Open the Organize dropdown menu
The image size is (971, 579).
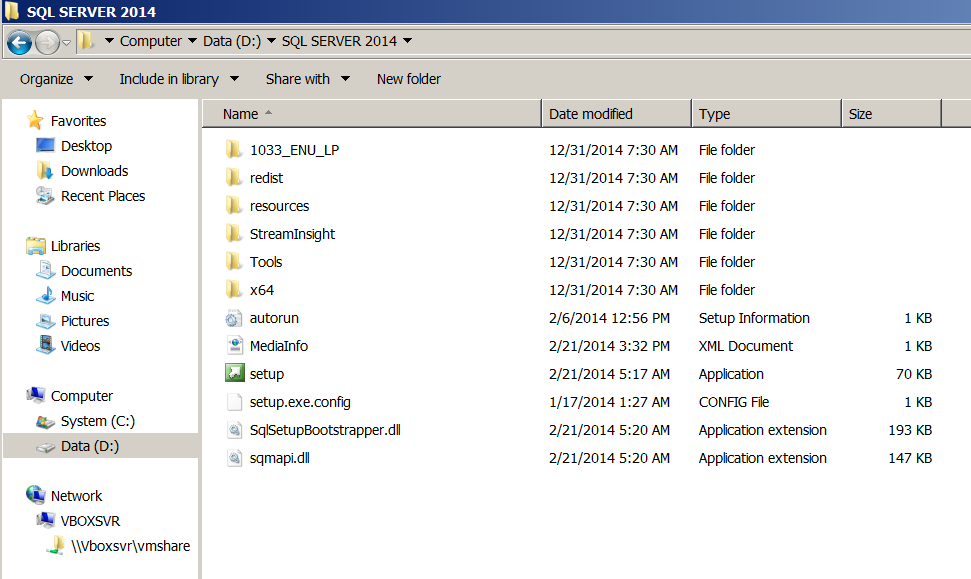coord(56,79)
